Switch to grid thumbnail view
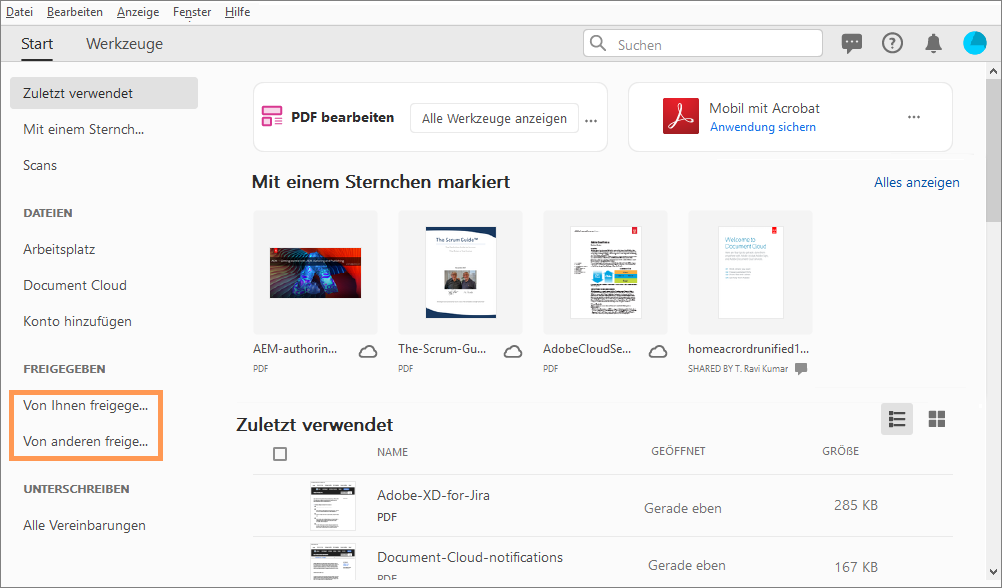 (937, 419)
